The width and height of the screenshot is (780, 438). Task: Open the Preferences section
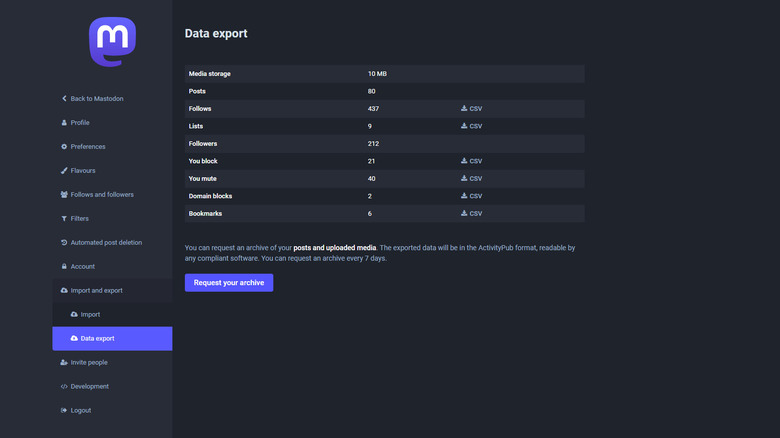[x=112, y=146]
